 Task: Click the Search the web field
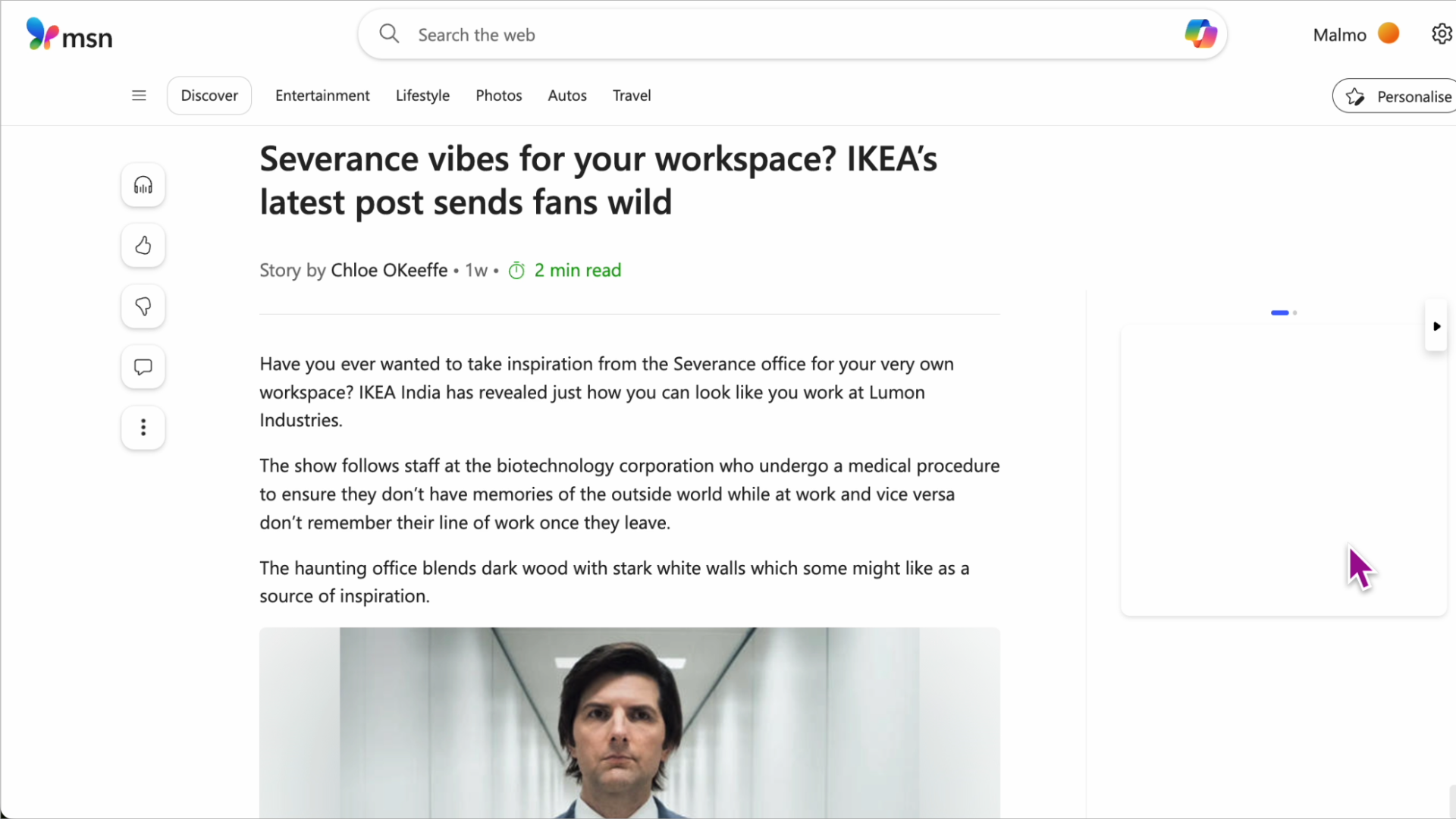[758, 35]
